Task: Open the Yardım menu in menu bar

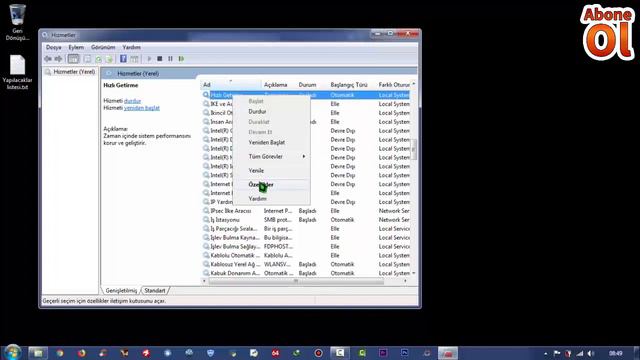Action: coord(131,47)
